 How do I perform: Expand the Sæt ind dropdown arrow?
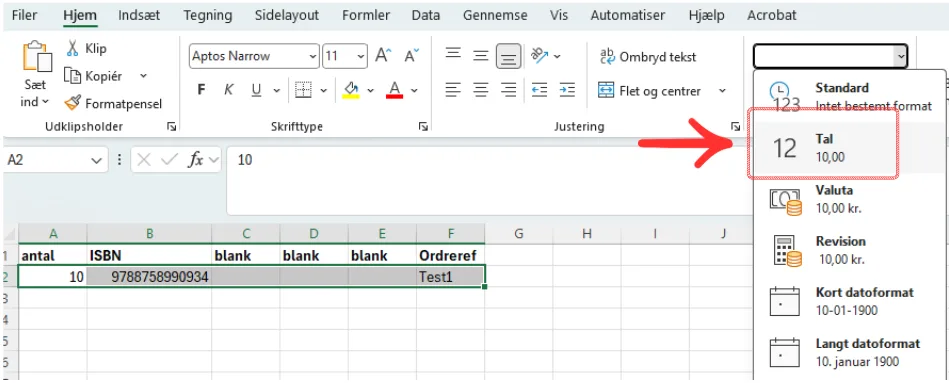pos(45,102)
